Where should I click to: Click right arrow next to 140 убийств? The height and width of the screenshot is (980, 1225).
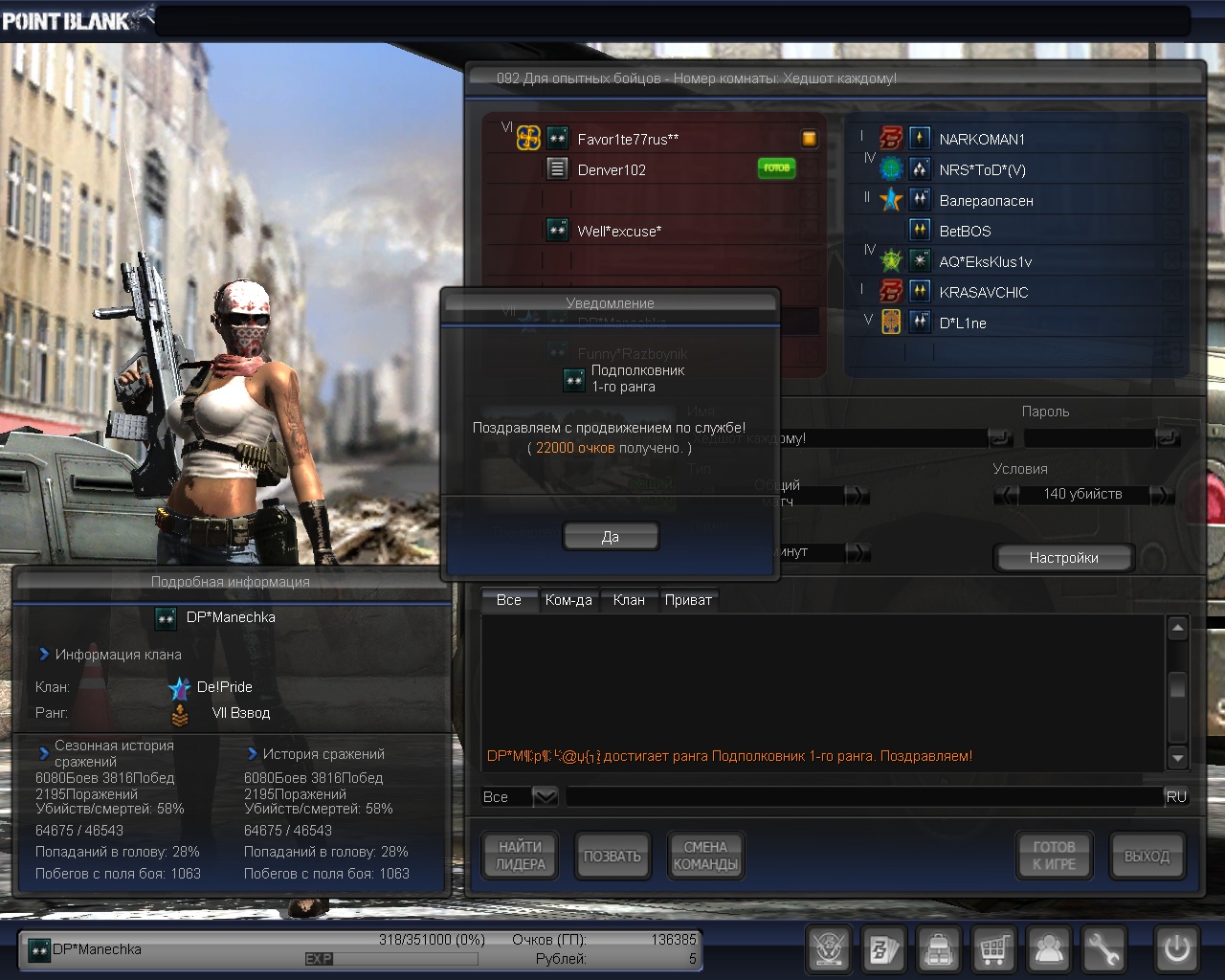click(1162, 495)
